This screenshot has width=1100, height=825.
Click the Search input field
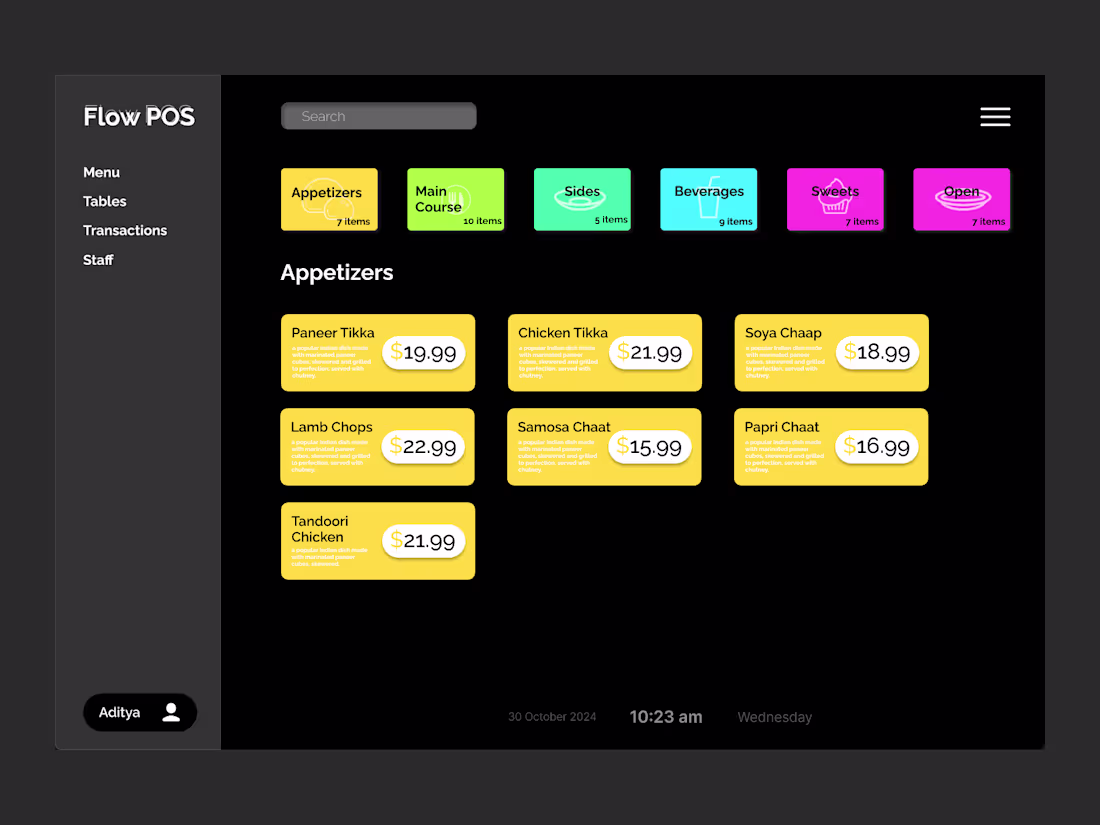(x=378, y=116)
